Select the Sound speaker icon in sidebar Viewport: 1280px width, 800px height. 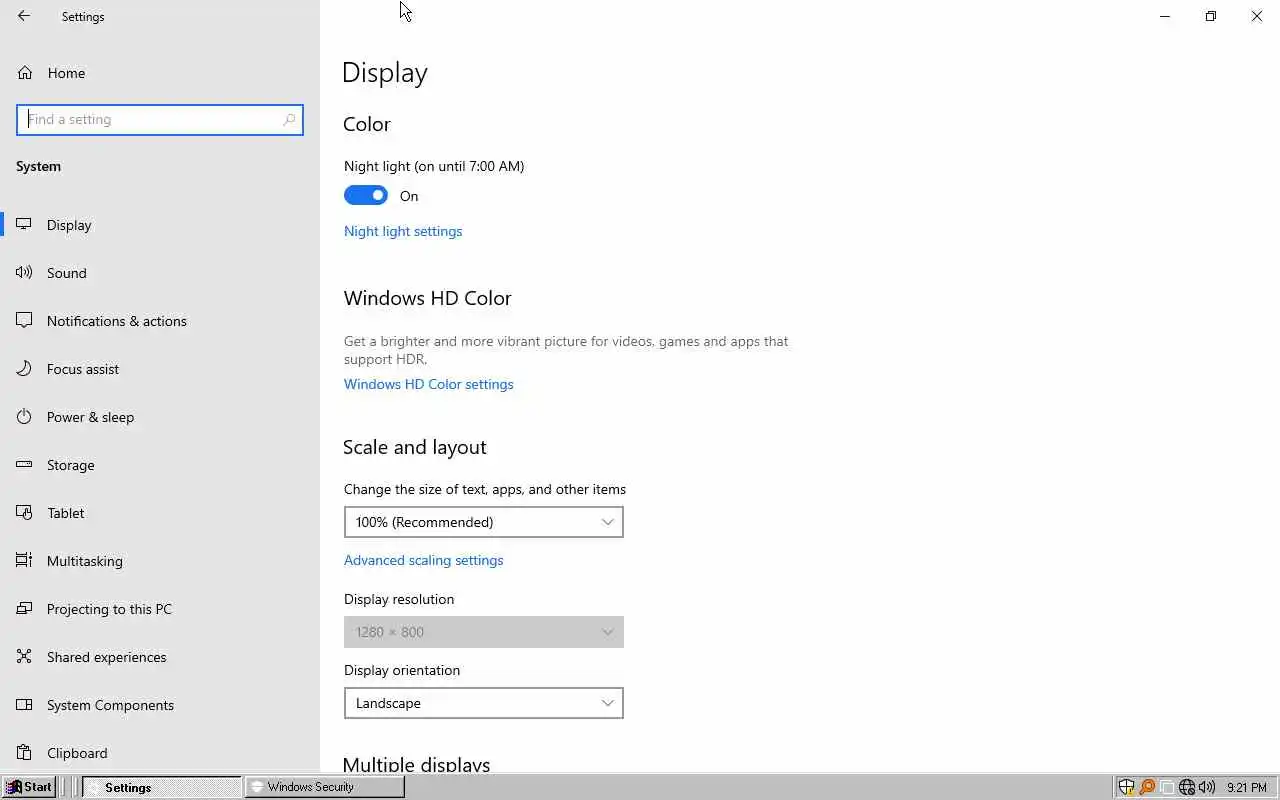(24, 273)
